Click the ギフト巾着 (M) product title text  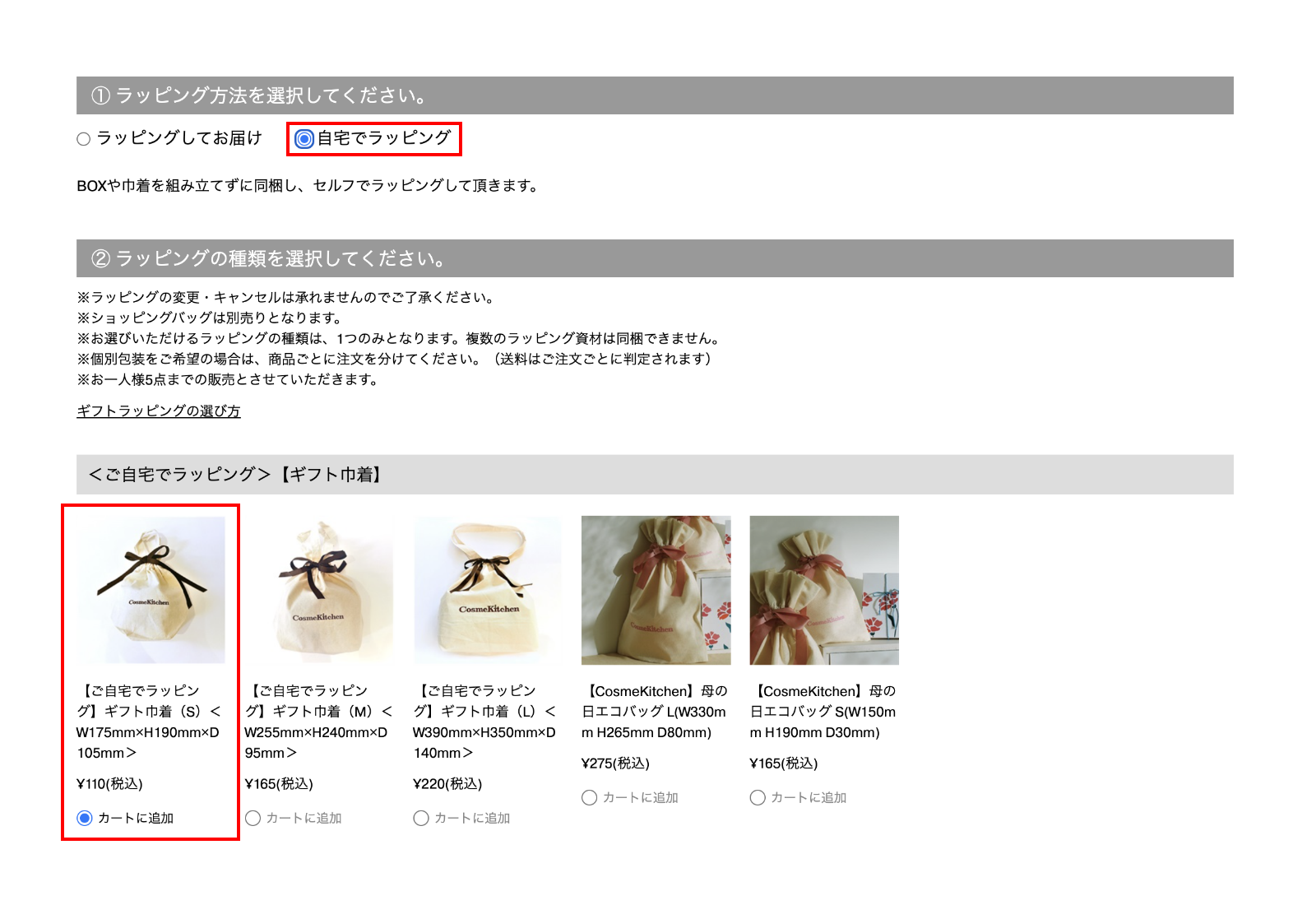click(318, 722)
